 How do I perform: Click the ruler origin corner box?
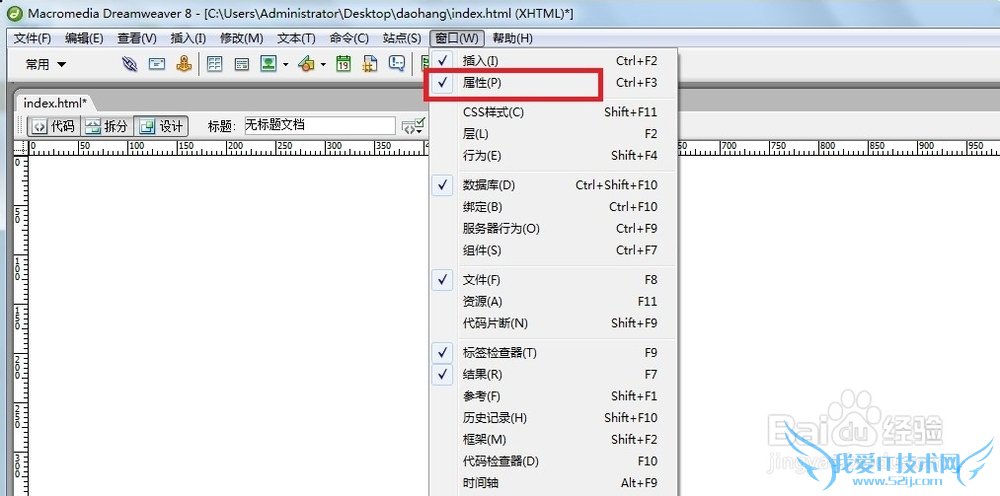pos(21,149)
